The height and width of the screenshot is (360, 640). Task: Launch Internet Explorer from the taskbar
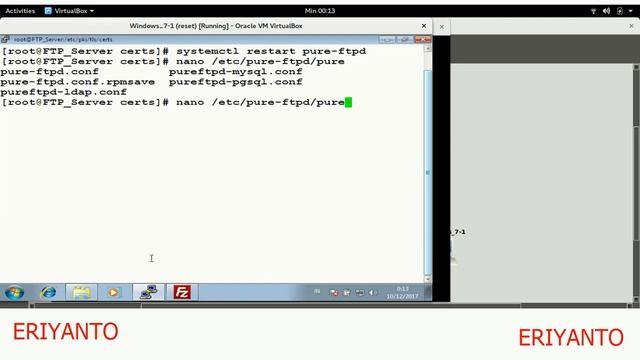pos(48,292)
